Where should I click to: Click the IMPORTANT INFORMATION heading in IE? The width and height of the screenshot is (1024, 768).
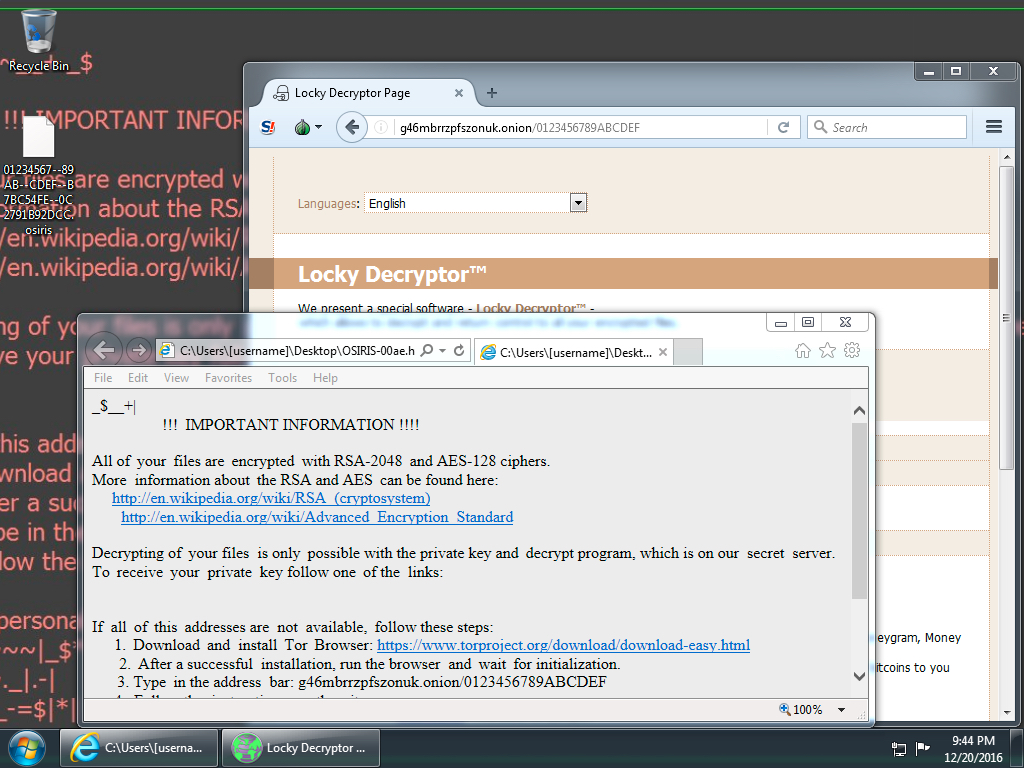[291, 425]
